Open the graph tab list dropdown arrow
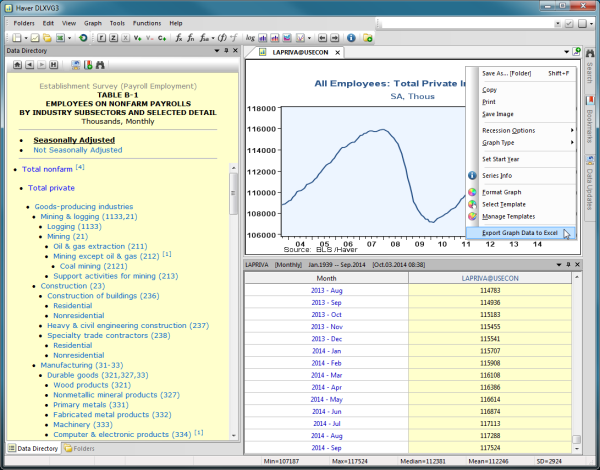This screenshot has width=600, height=470. 567,52
